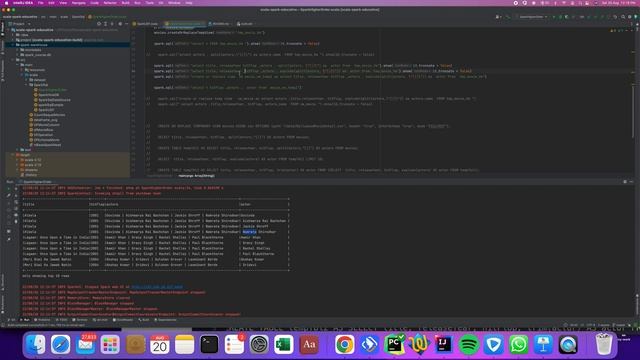Open Spotify from the Dock
Viewport: 640px width, 360px height.
tap(469, 344)
